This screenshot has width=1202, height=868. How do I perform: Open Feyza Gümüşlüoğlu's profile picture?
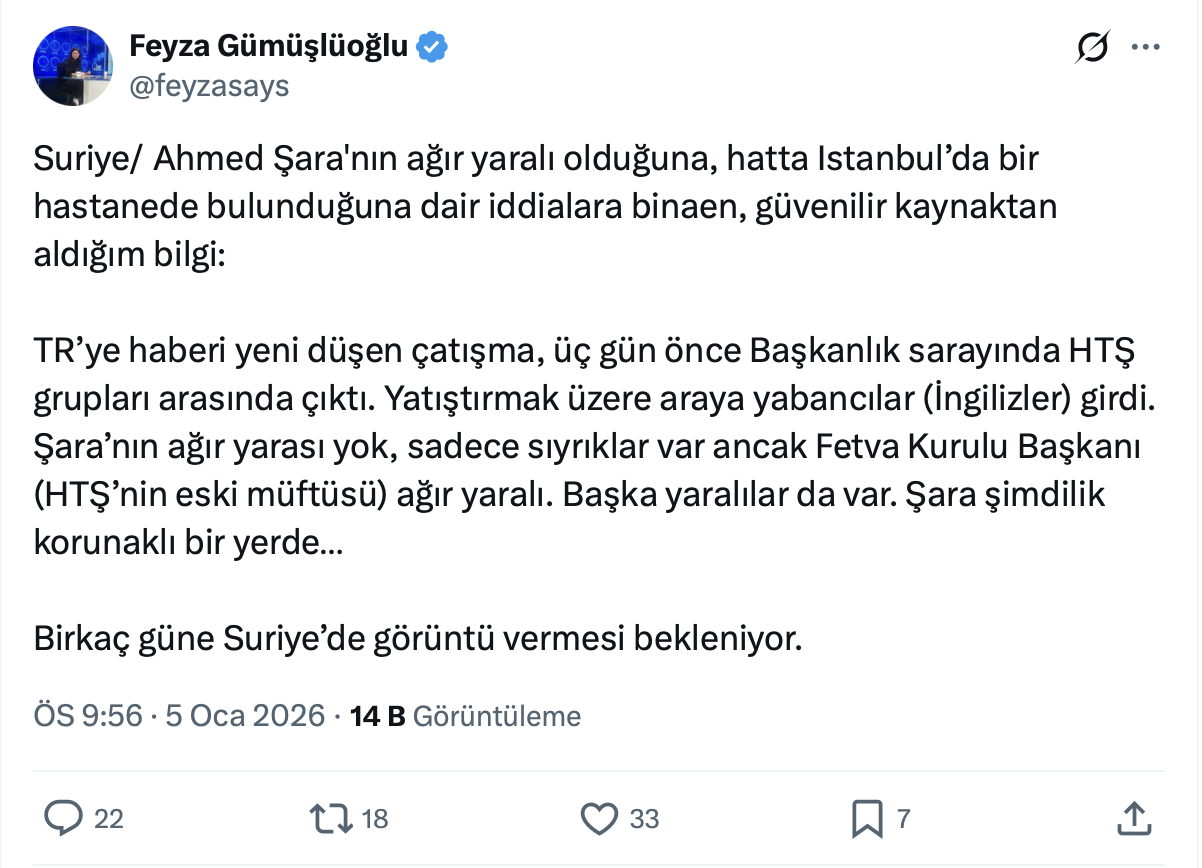(x=75, y=66)
